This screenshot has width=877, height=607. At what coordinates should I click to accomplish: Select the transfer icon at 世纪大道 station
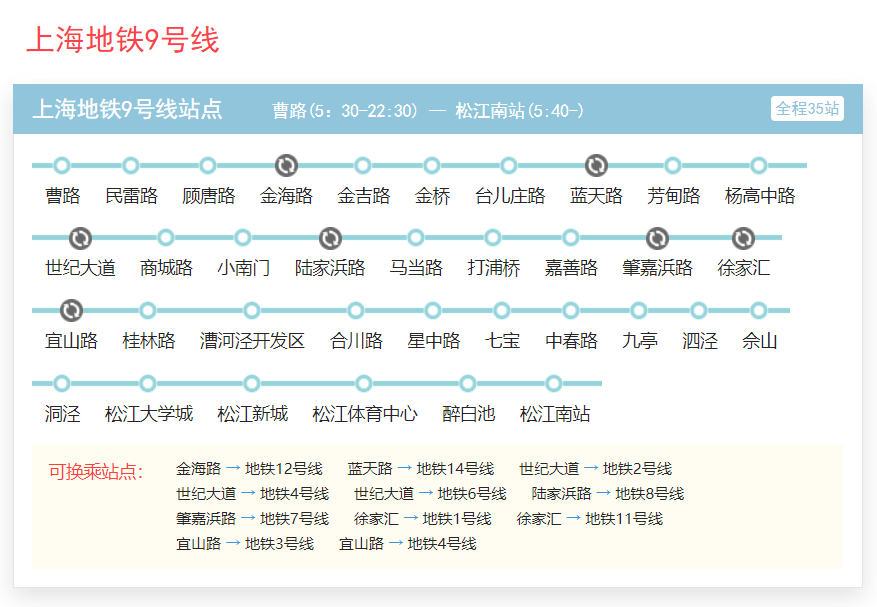(x=80, y=238)
